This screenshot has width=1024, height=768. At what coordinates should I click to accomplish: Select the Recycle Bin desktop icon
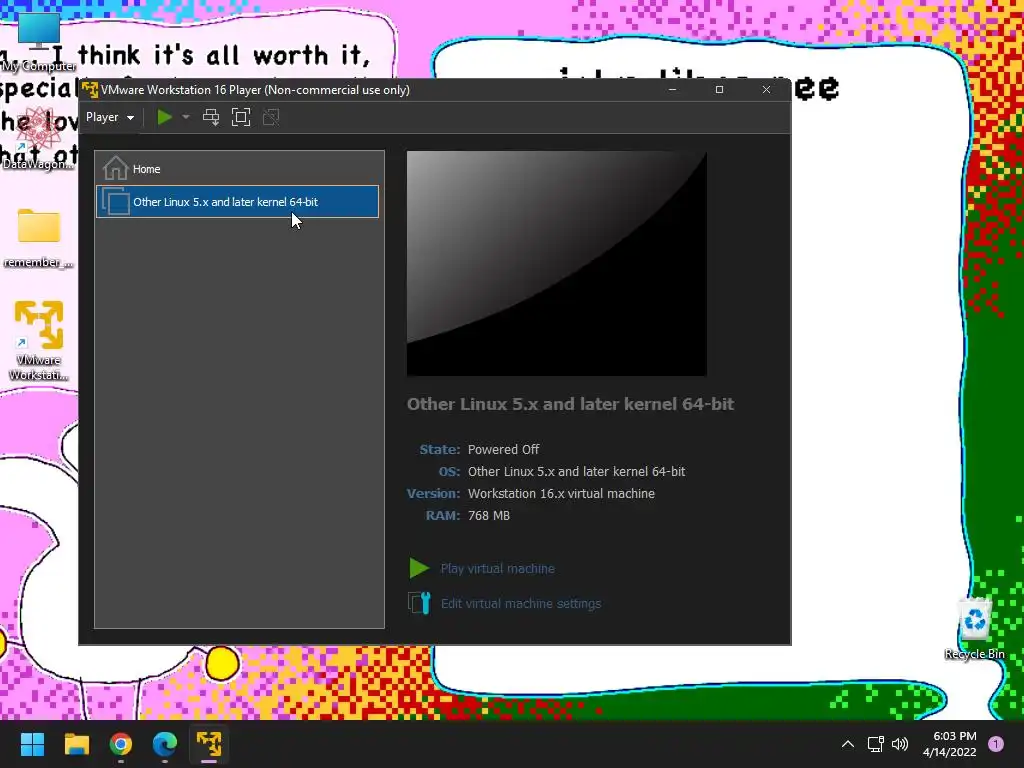tap(974, 630)
